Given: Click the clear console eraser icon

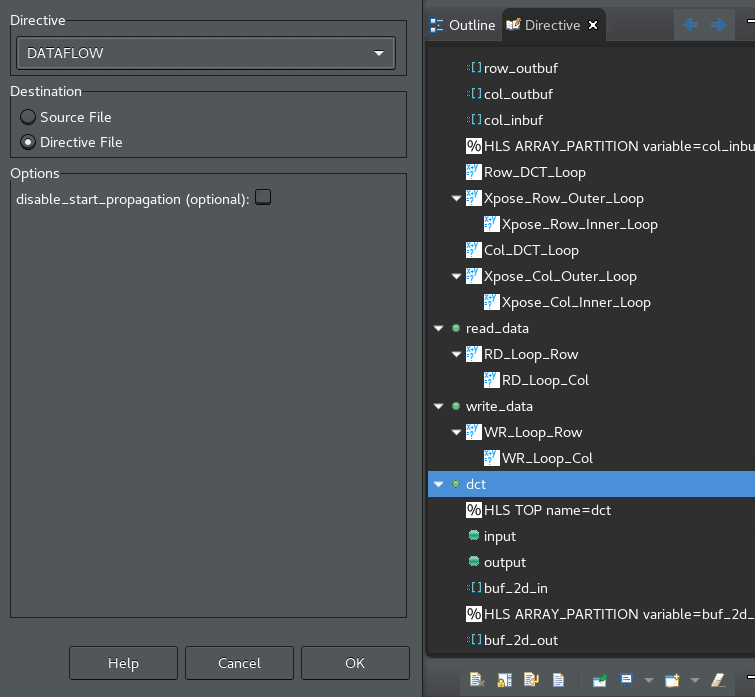Looking at the screenshot, I should (717, 680).
